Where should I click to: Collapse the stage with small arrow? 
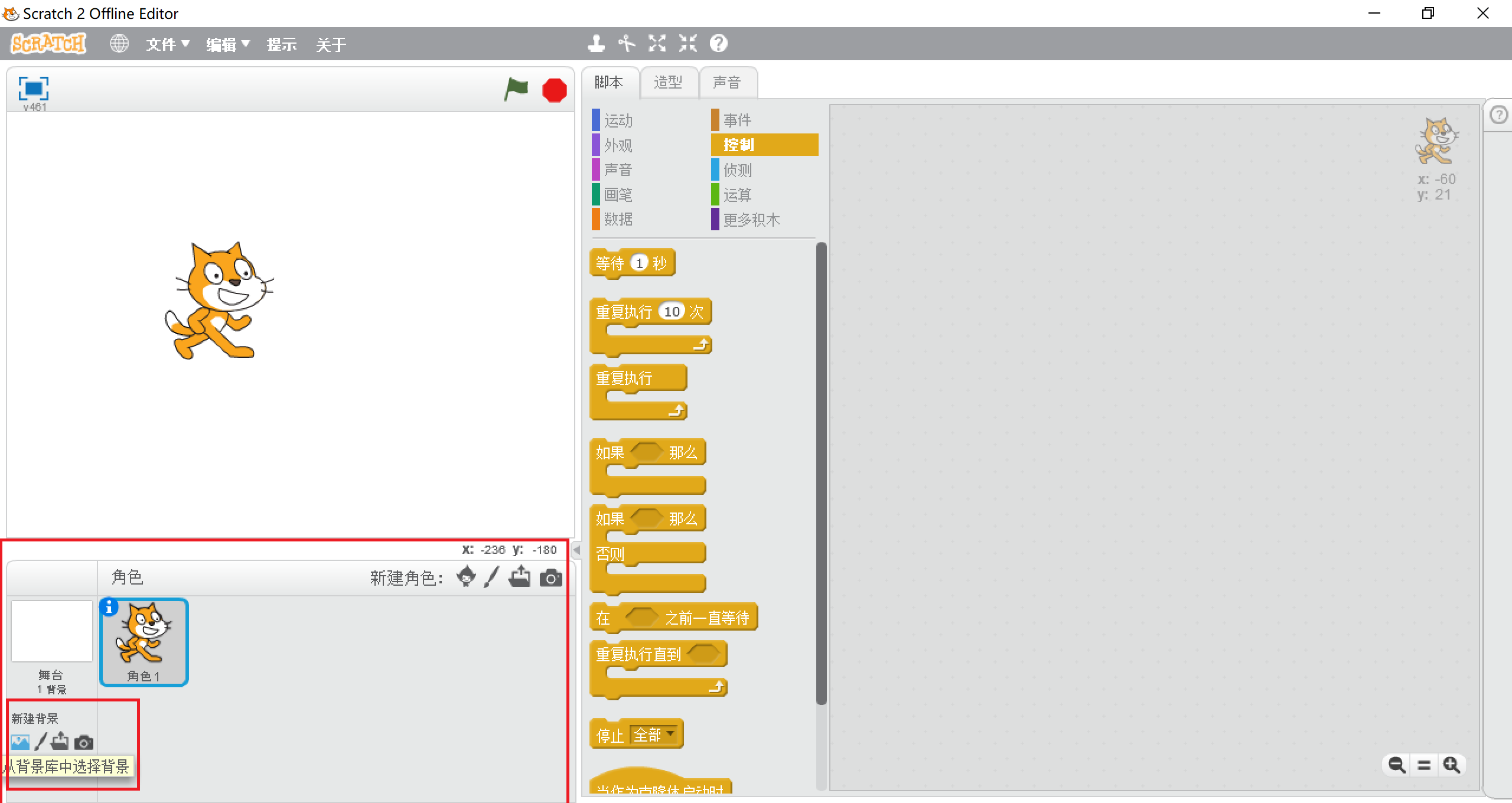coord(577,550)
